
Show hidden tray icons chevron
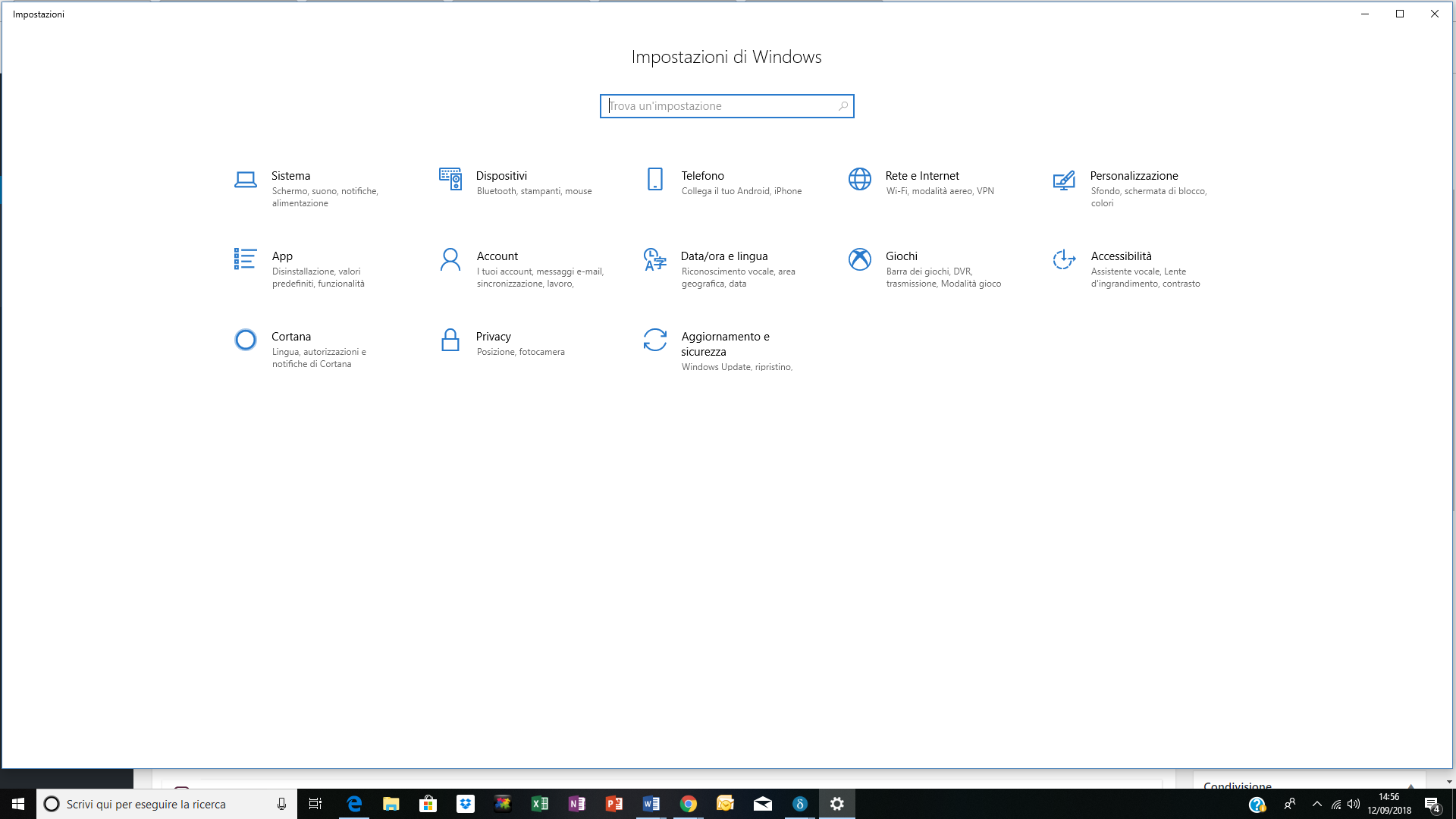[1317, 804]
